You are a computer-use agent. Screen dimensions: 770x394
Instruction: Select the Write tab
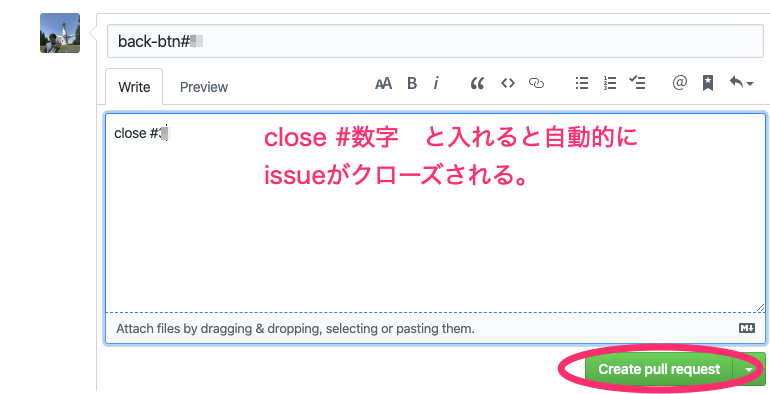click(134, 87)
